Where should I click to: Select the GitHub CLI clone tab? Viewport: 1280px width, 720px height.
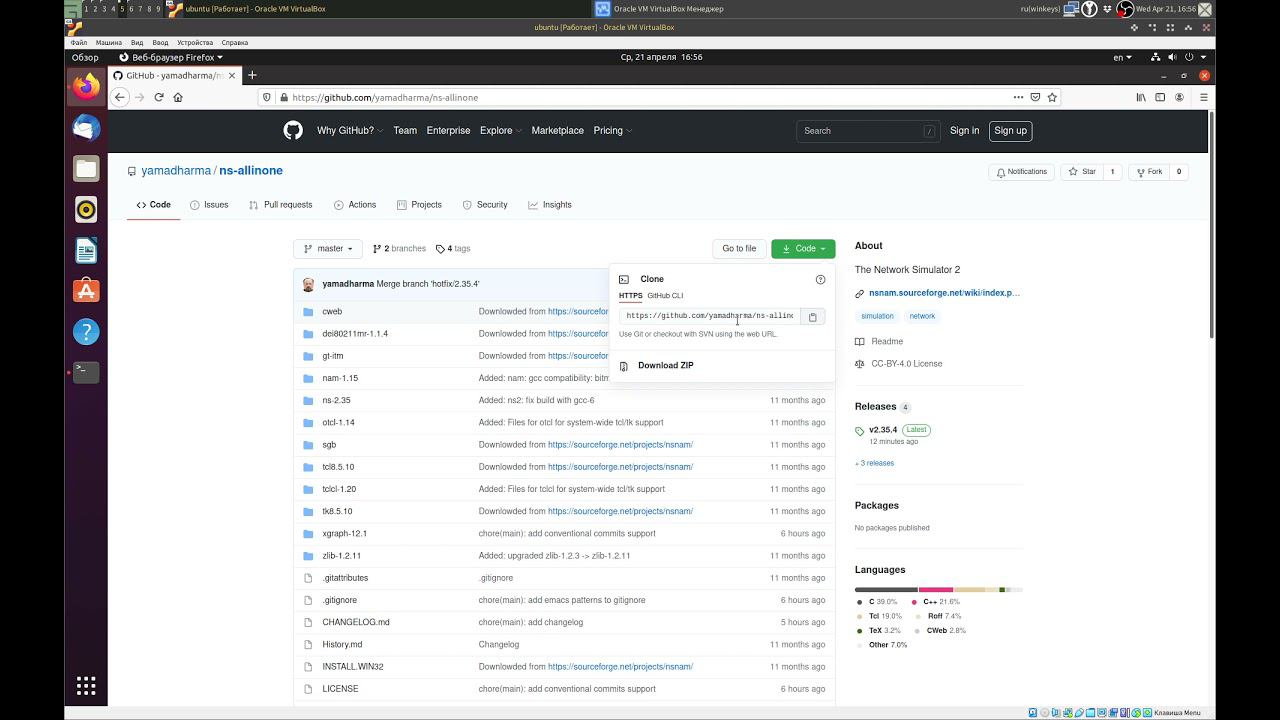coord(665,296)
